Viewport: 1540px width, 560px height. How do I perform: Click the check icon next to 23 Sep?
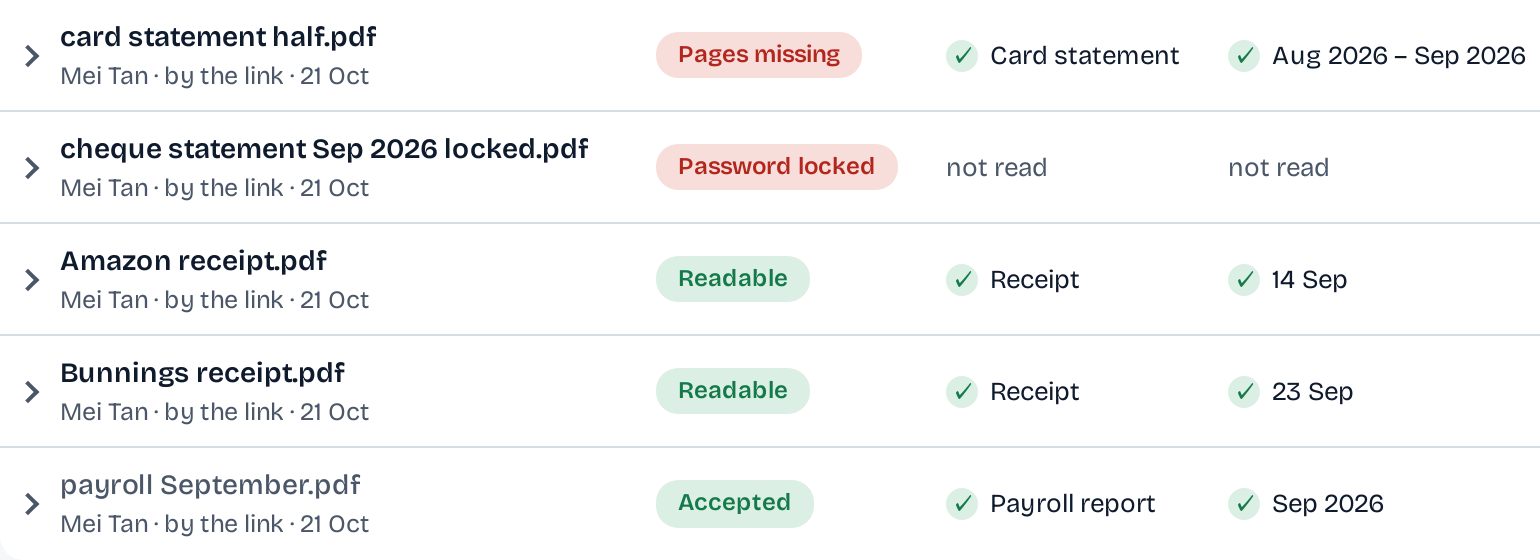(1244, 392)
